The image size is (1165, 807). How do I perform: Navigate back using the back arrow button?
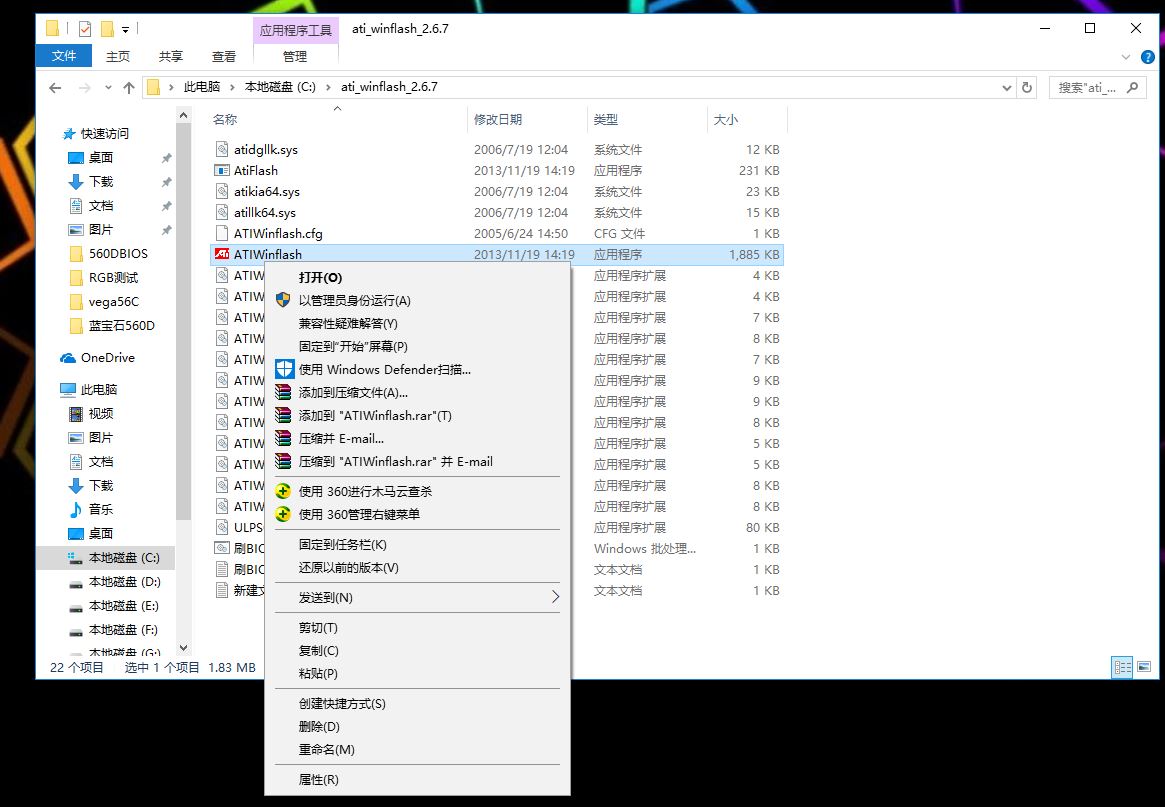(x=57, y=87)
